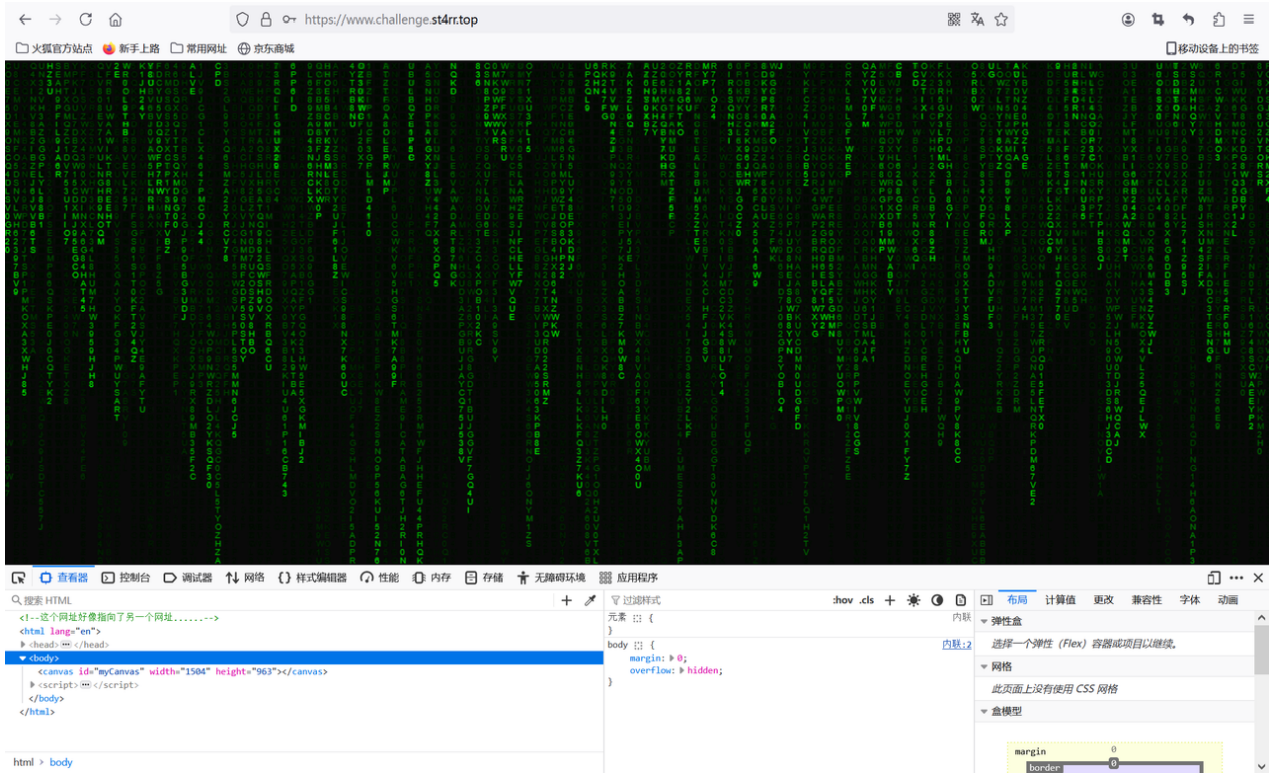Switch to the 控制台 console tab

tap(126, 578)
